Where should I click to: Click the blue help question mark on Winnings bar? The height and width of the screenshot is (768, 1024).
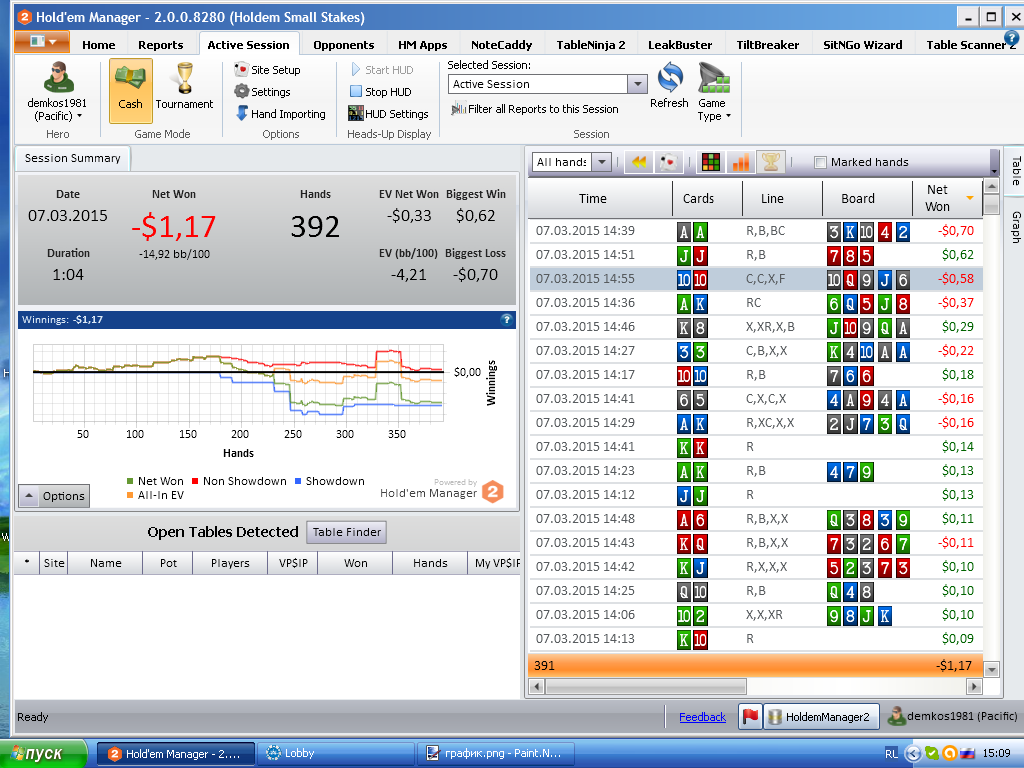pyautogui.click(x=506, y=319)
